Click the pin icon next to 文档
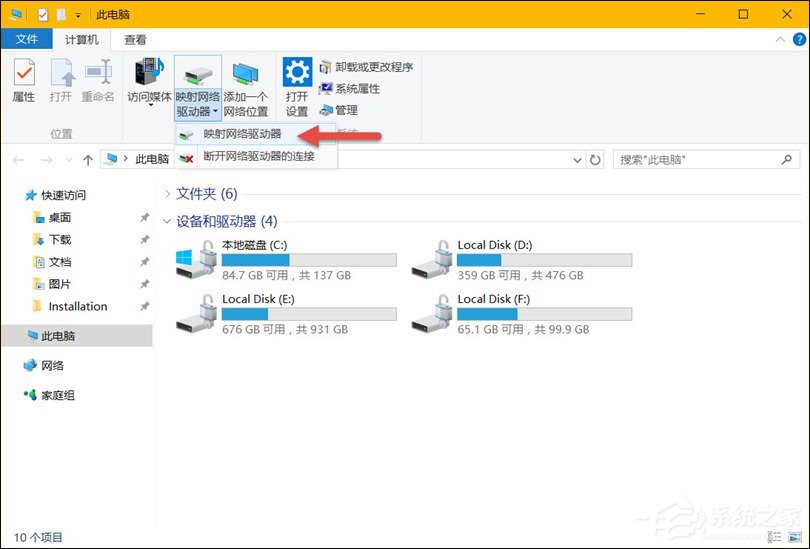This screenshot has width=810, height=549. click(145, 262)
